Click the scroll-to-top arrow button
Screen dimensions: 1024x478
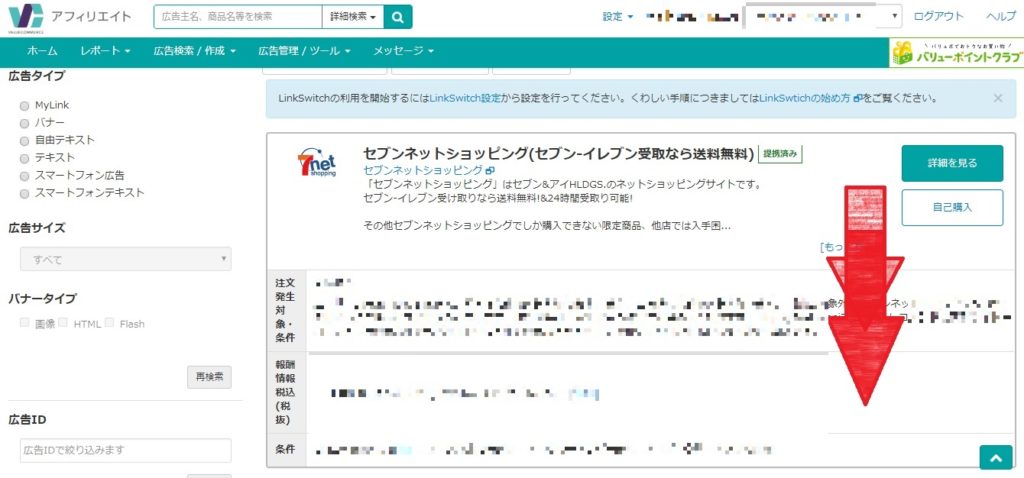coord(995,458)
